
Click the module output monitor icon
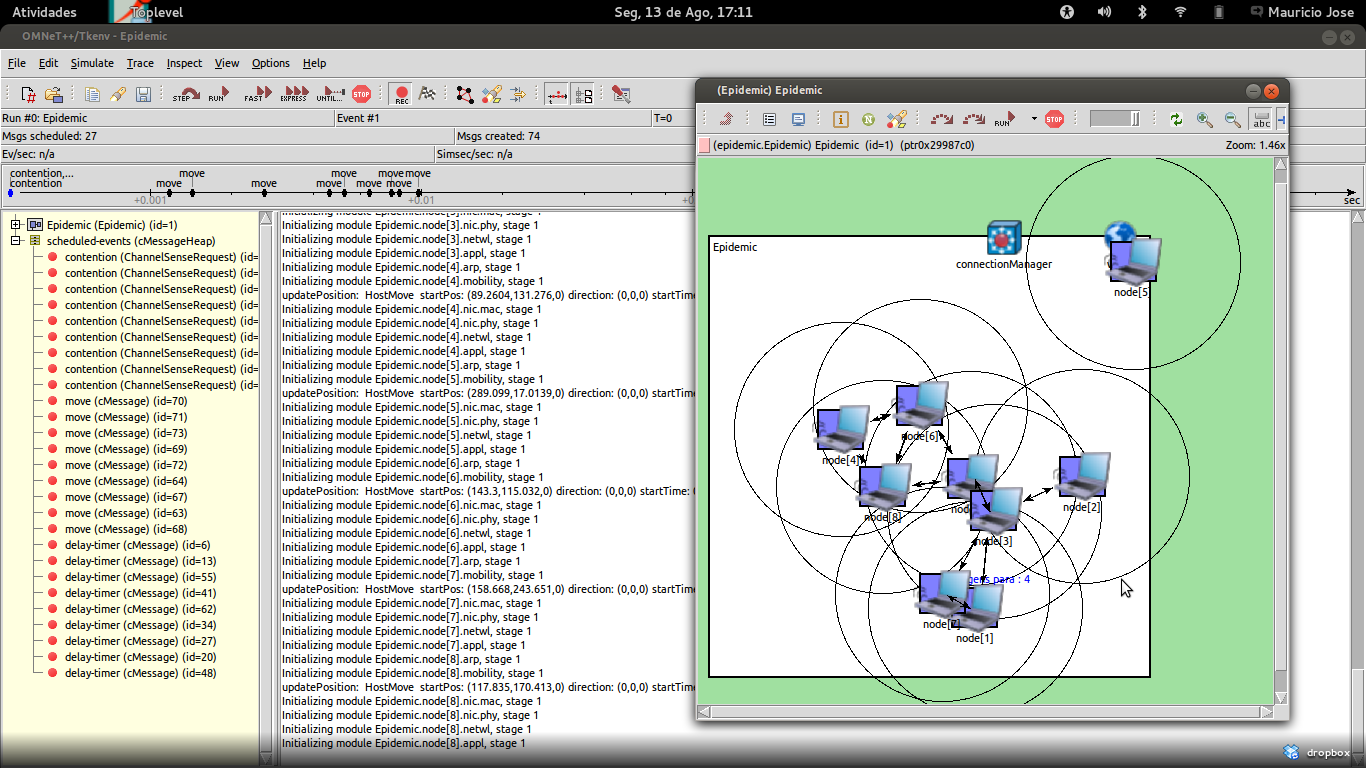(x=798, y=119)
